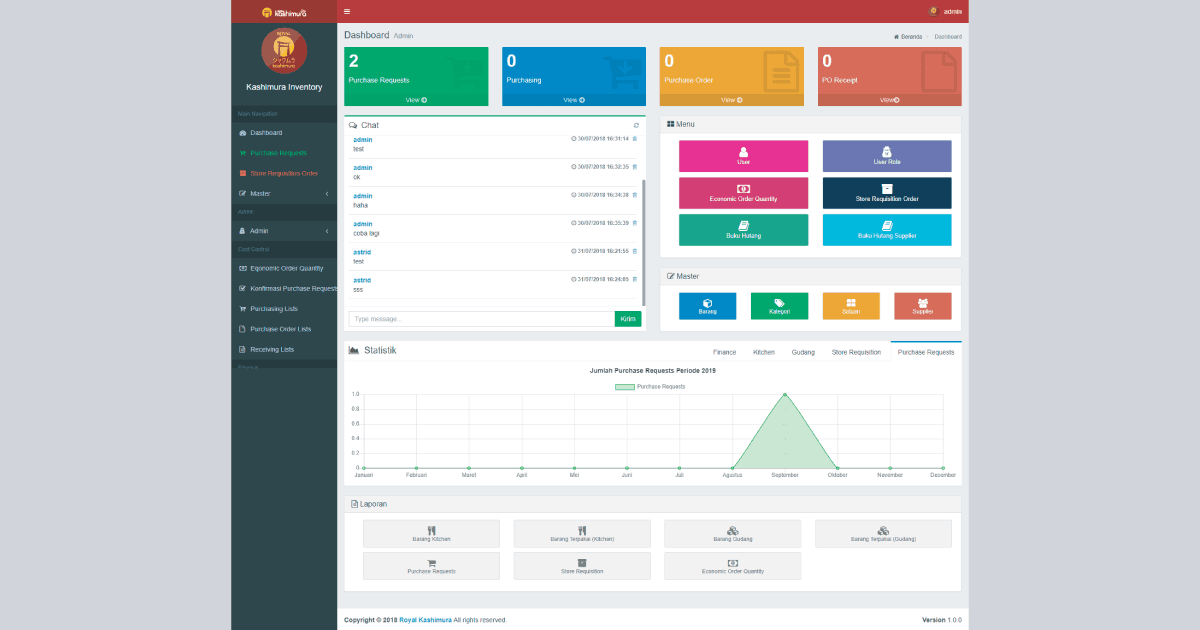
Task: Click the Kirim send button
Action: [x=628, y=319]
